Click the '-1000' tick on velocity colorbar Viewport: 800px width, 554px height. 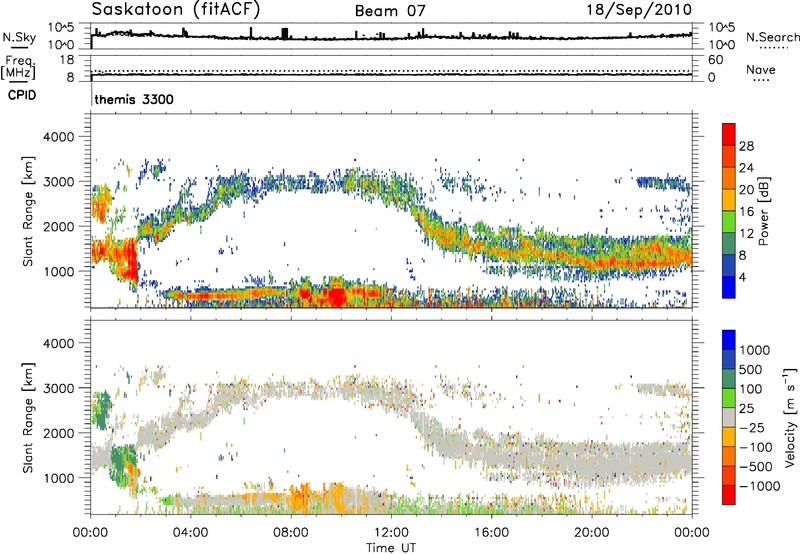click(x=759, y=486)
